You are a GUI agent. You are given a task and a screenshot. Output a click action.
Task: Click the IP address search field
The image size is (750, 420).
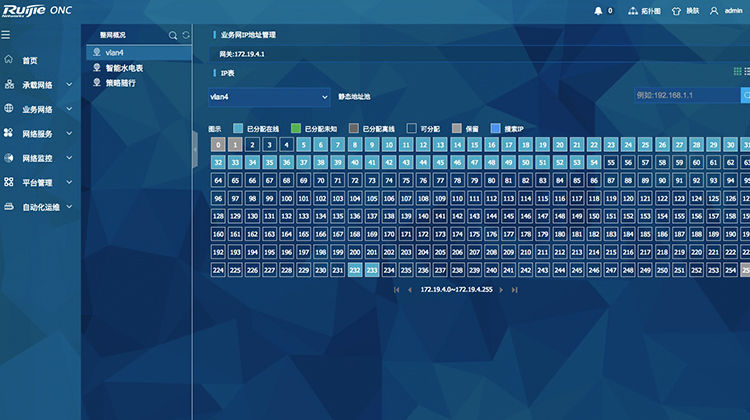(x=685, y=95)
